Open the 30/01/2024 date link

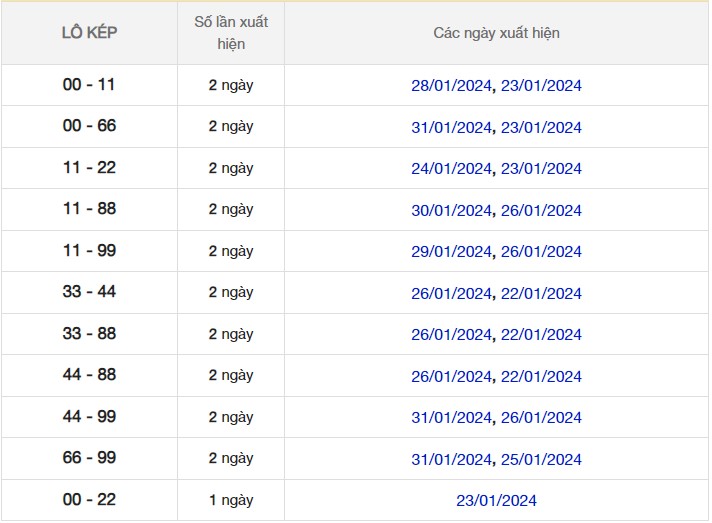(451, 211)
